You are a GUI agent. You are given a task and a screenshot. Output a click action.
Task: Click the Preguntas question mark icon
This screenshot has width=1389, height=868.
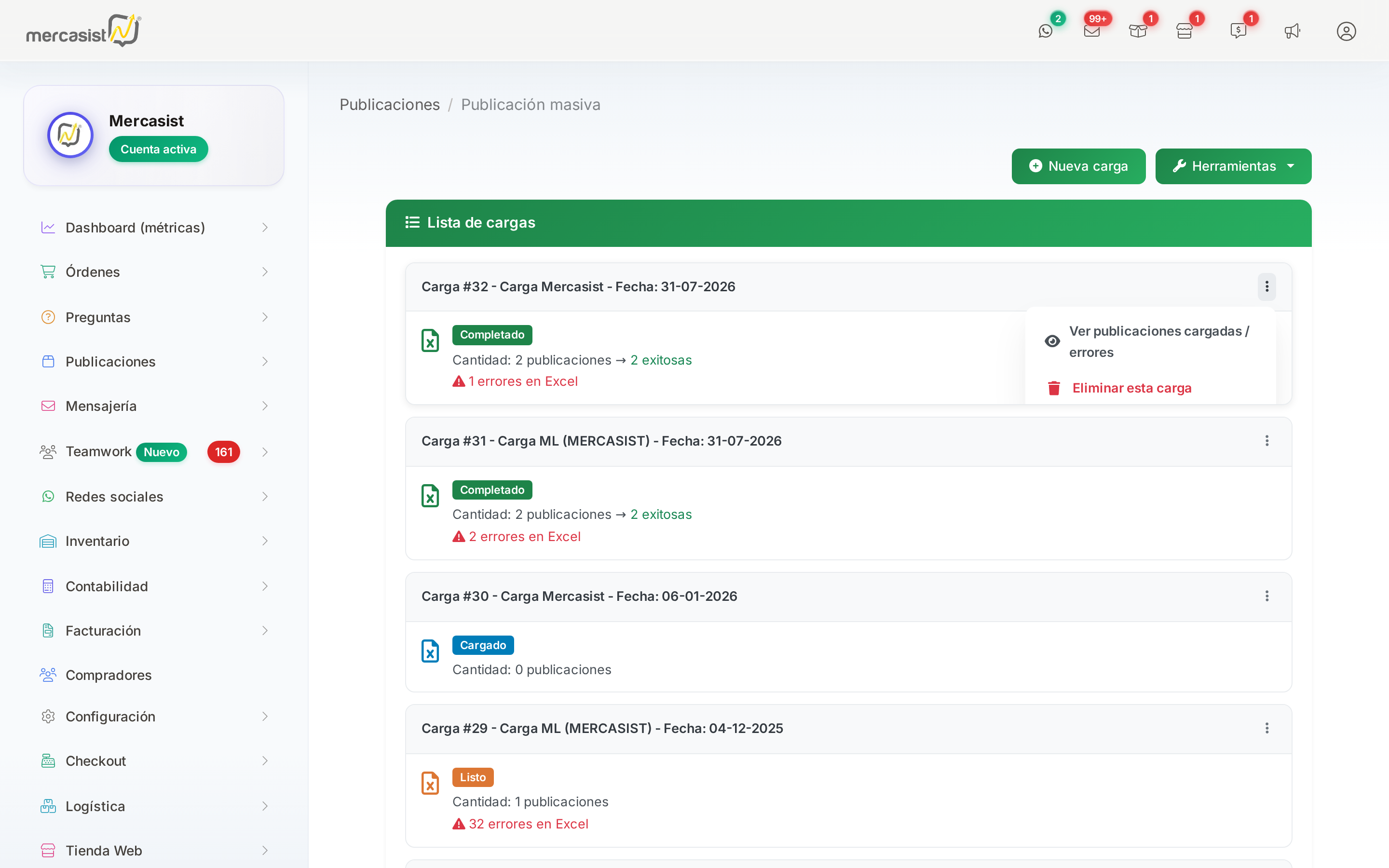point(48,317)
